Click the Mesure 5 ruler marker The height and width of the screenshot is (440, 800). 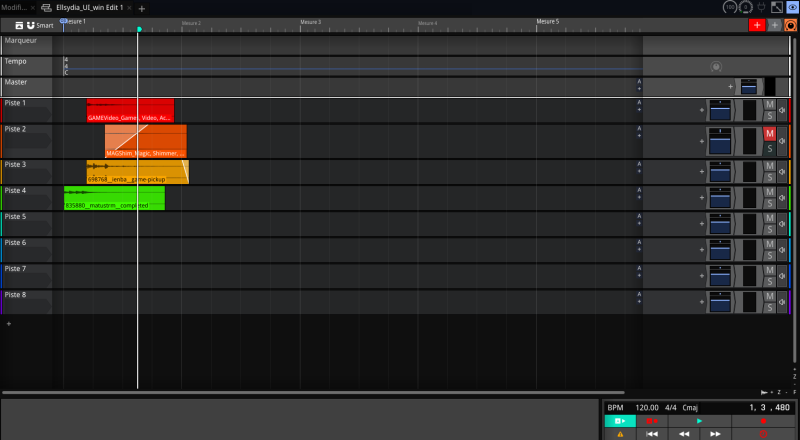coord(547,22)
